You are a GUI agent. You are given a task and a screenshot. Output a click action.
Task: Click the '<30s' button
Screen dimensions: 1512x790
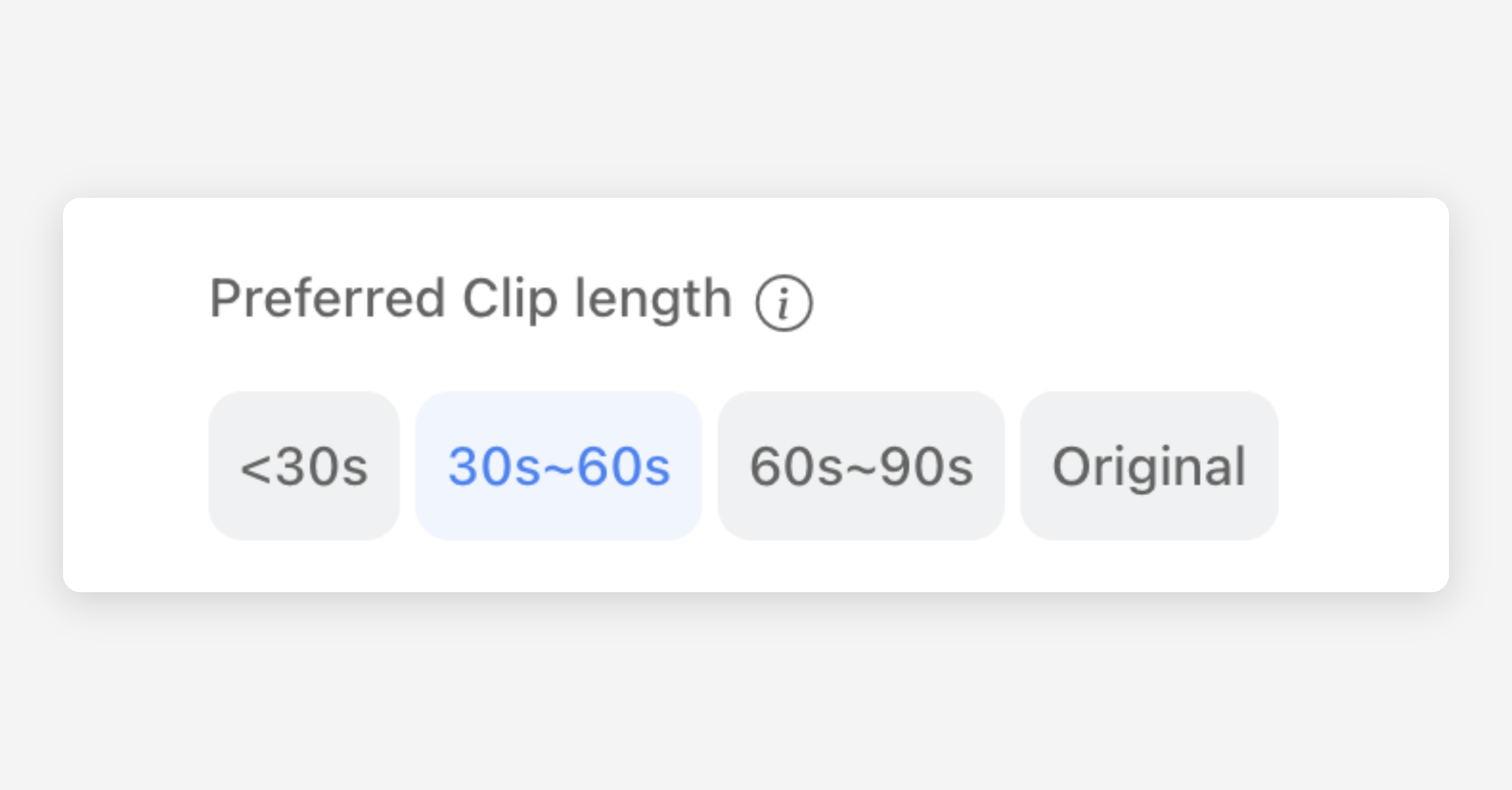(304, 466)
